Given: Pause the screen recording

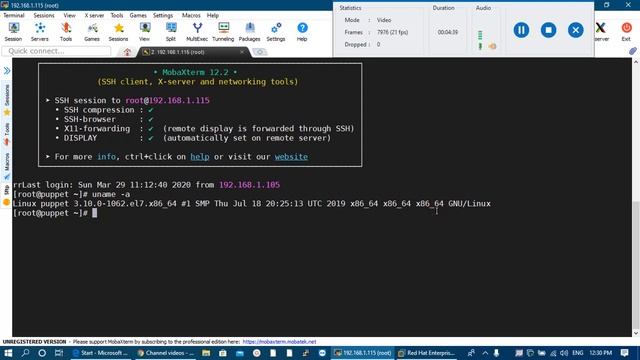Looking at the screenshot, I should [x=521, y=30].
